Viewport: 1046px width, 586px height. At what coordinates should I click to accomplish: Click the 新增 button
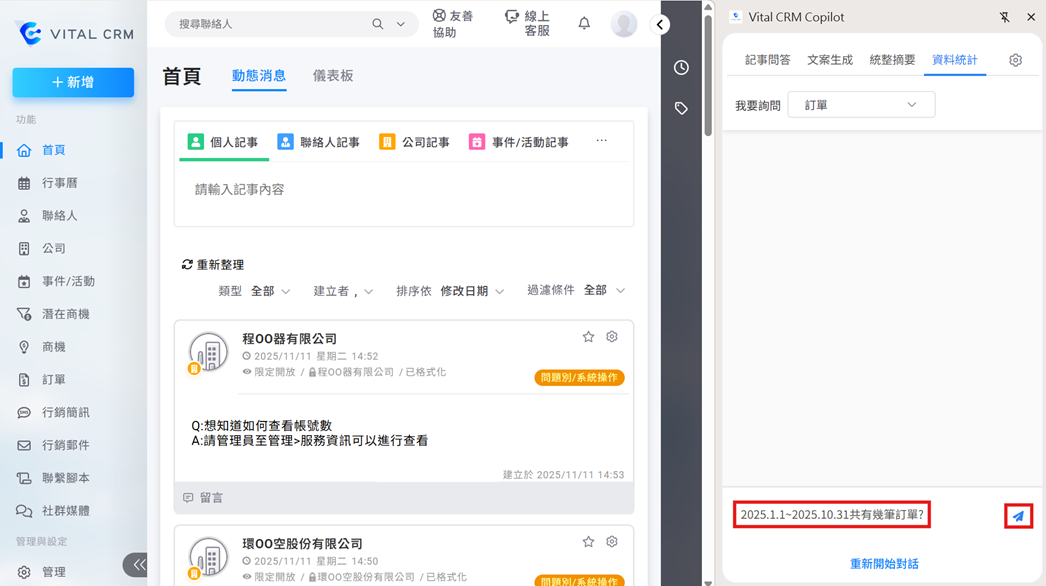point(73,82)
